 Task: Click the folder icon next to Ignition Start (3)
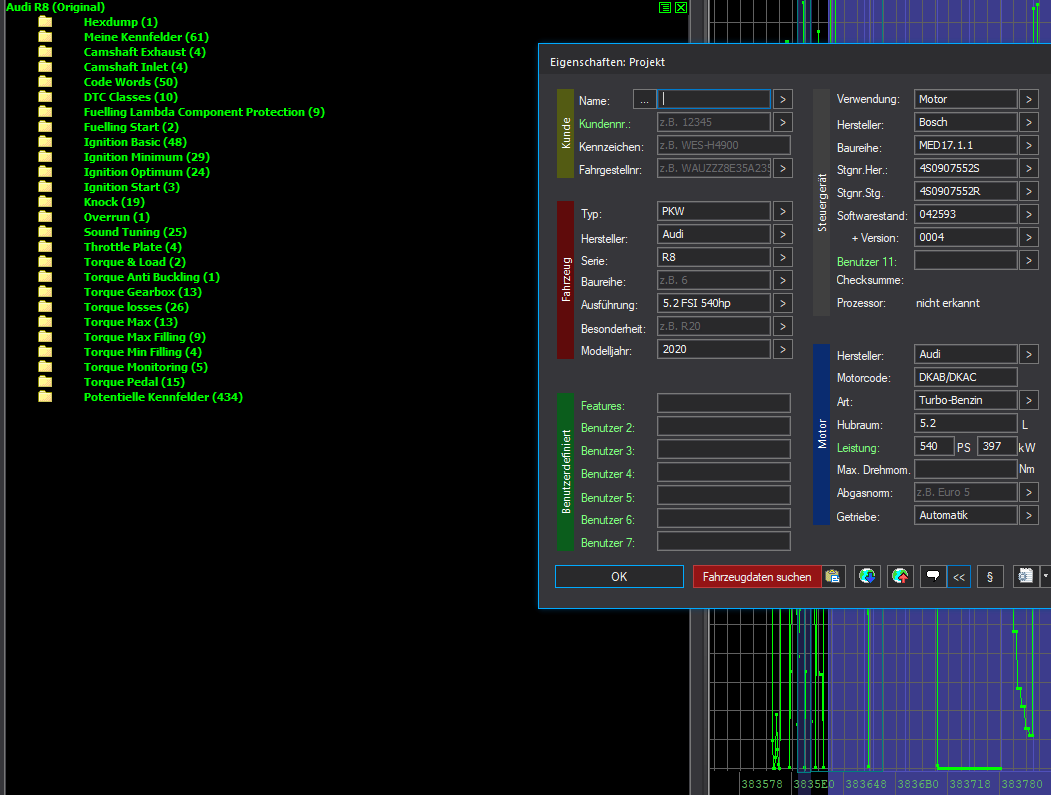(45, 186)
